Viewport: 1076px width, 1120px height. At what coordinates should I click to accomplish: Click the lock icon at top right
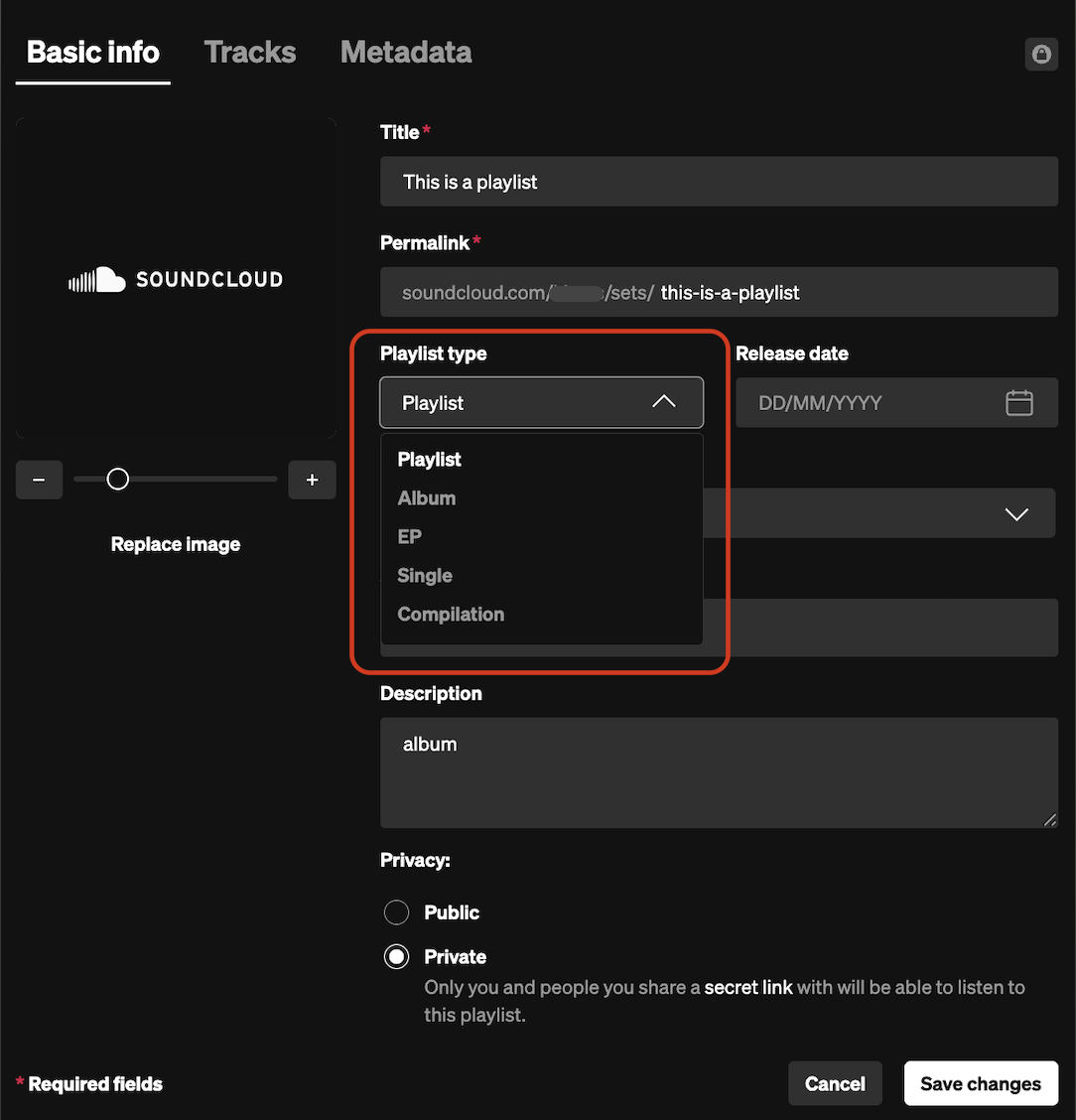pos(1040,55)
